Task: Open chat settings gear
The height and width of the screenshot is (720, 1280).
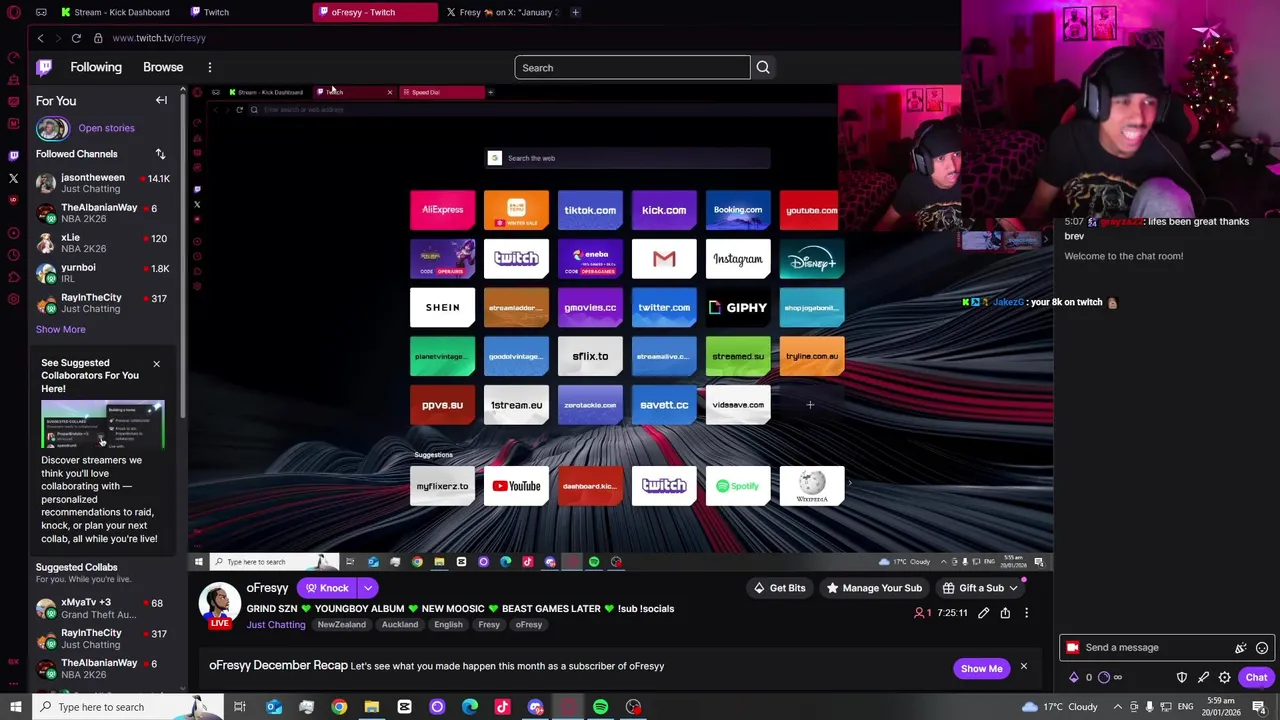Action: point(1224,677)
